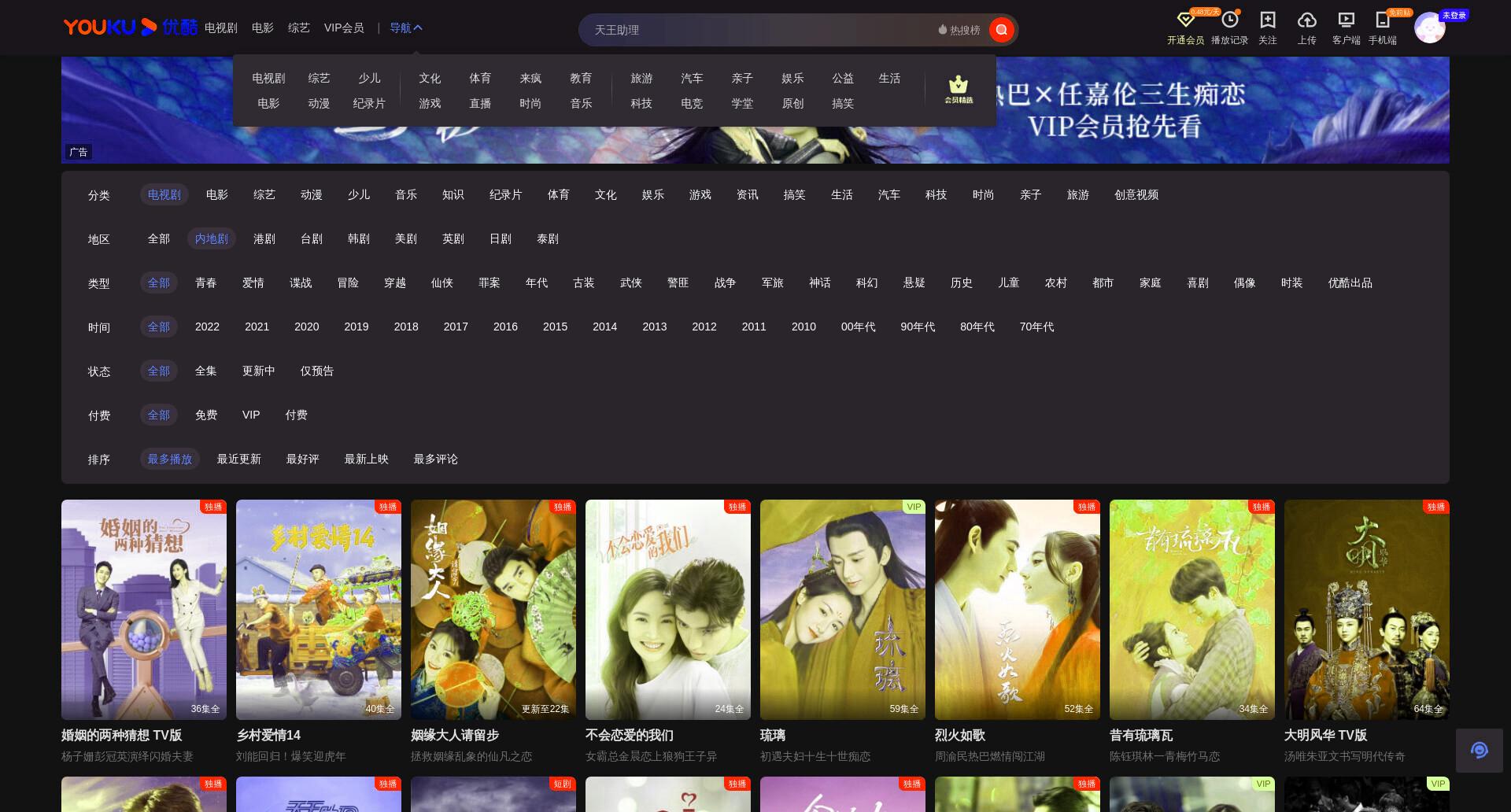Viewport: 1511px width, 812px height.
Task: Select 来疯 in the navigation dropdown panel
Action: (530, 78)
